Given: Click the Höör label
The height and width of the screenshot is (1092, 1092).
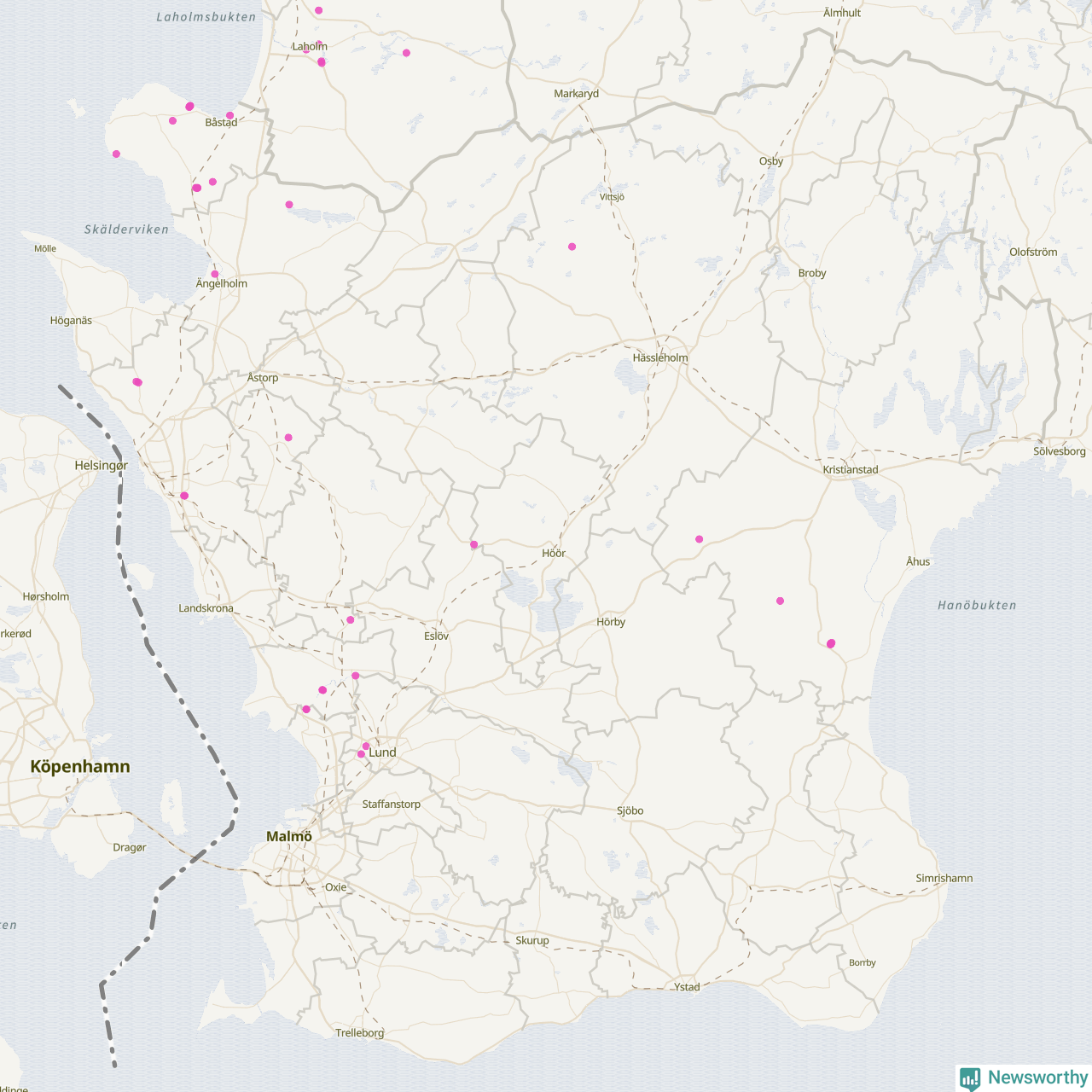Looking at the screenshot, I should click(554, 553).
